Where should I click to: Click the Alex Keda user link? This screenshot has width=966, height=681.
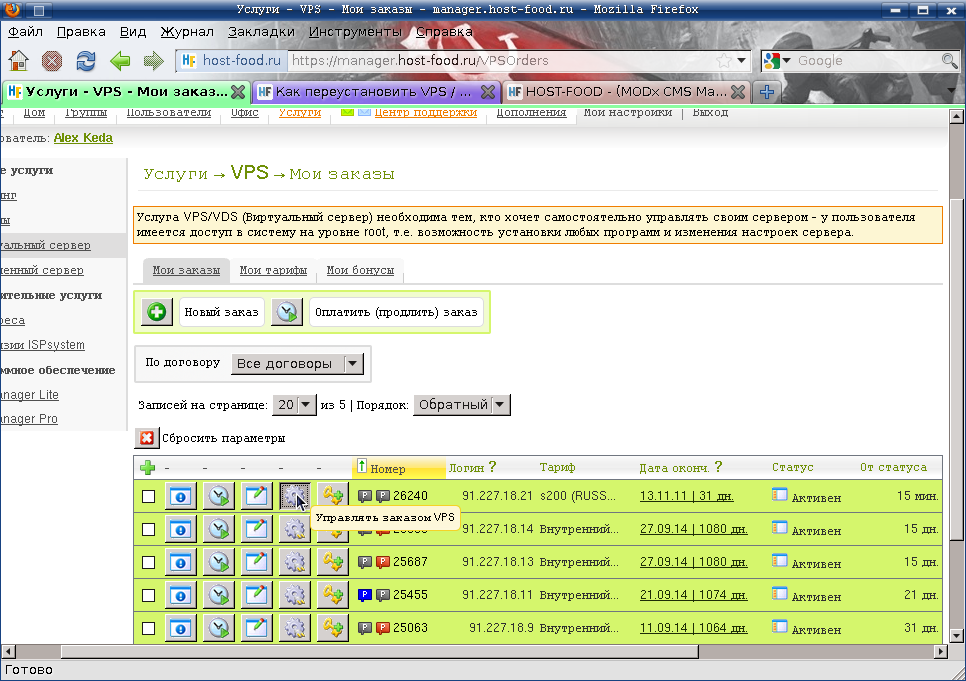point(83,138)
